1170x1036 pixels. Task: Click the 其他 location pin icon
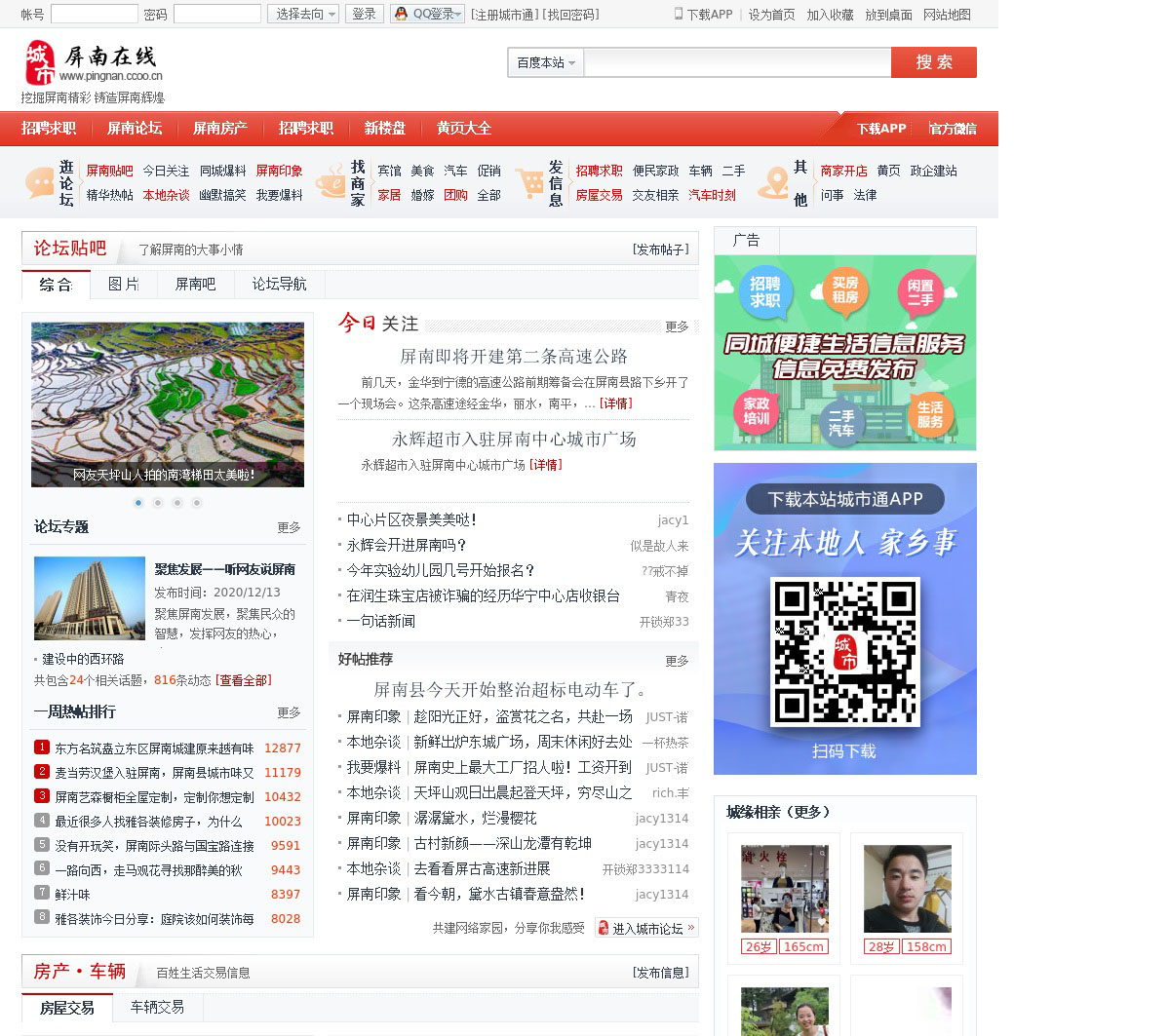[774, 182]
